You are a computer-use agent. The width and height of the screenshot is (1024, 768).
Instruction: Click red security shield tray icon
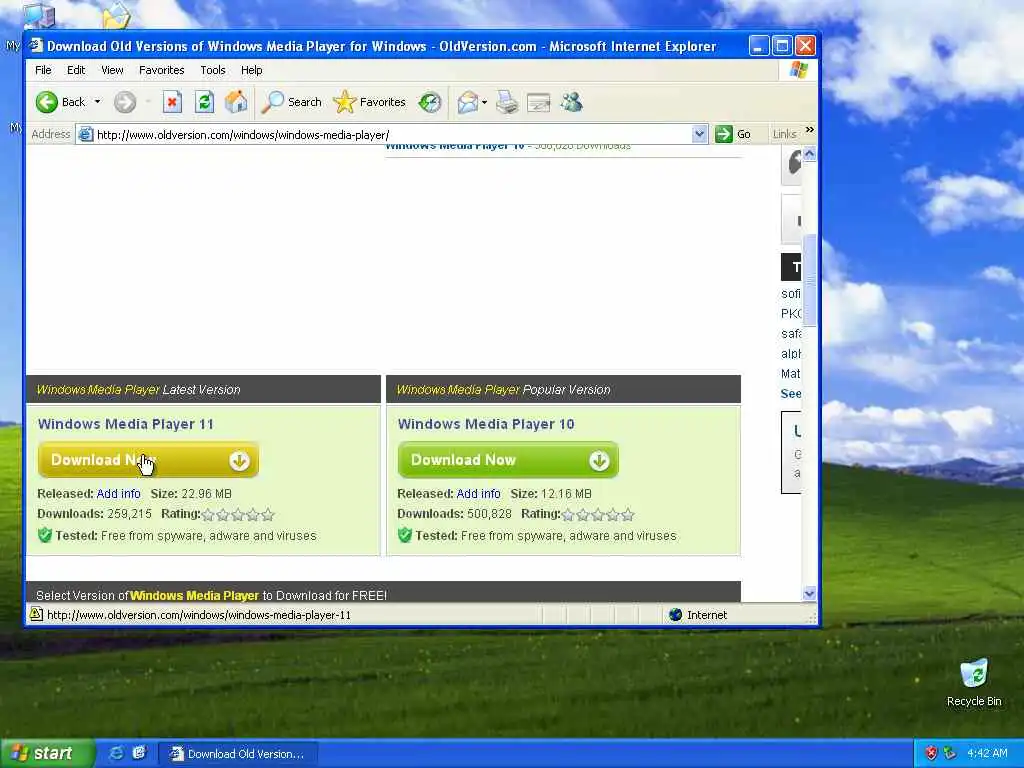point(931,753)
